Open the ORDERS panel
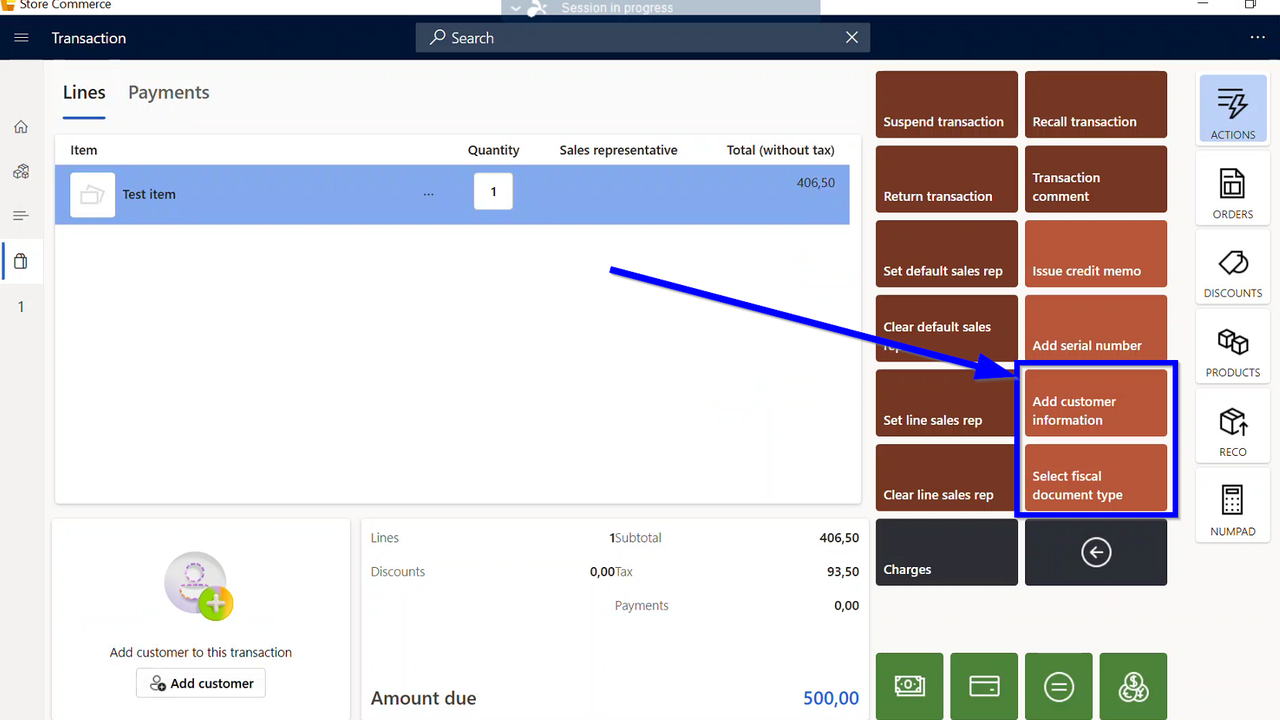Viewport: 1280px width, 720px height. pyautogui.click(x=1233, y=188)
